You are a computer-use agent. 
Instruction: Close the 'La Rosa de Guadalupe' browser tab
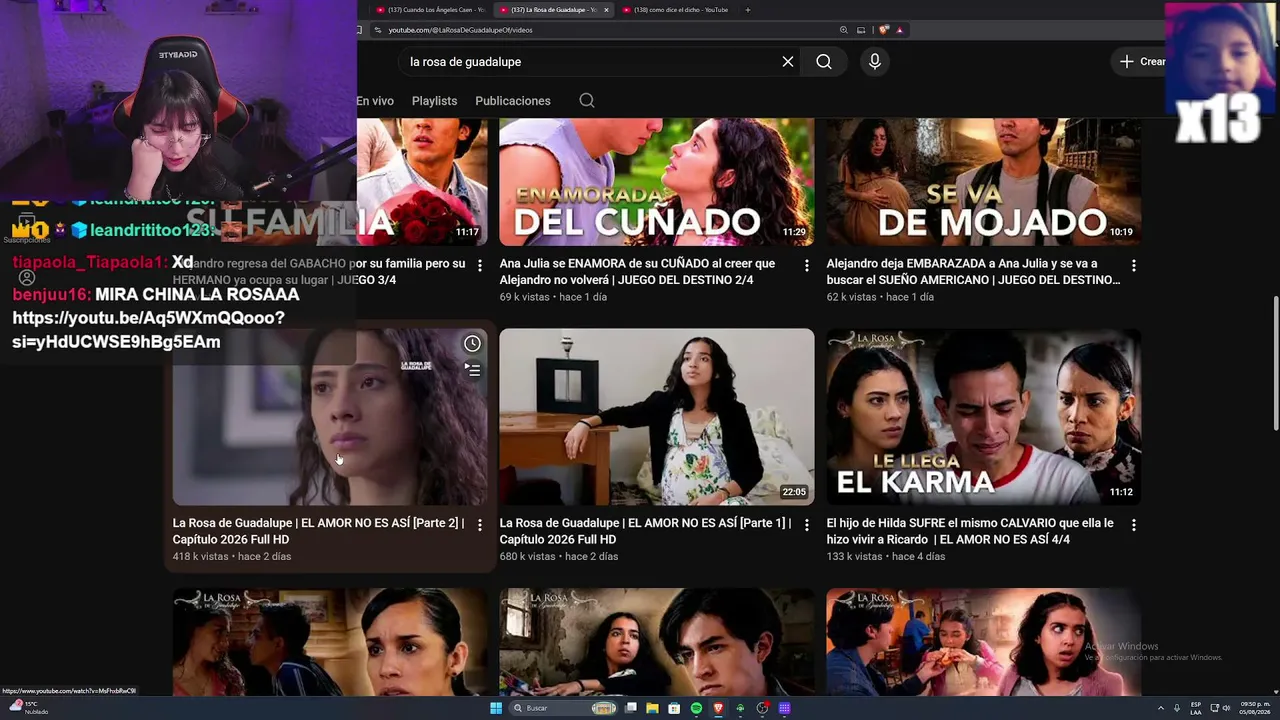pos(604,10)
